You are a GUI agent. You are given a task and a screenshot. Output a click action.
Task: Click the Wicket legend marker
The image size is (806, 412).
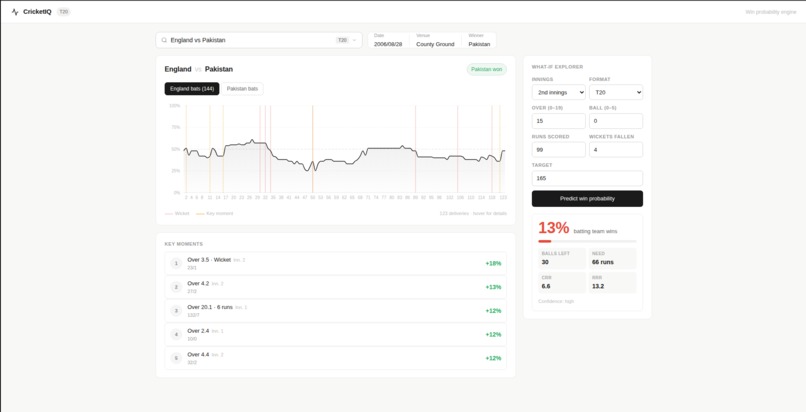click(x=169, y=214)
